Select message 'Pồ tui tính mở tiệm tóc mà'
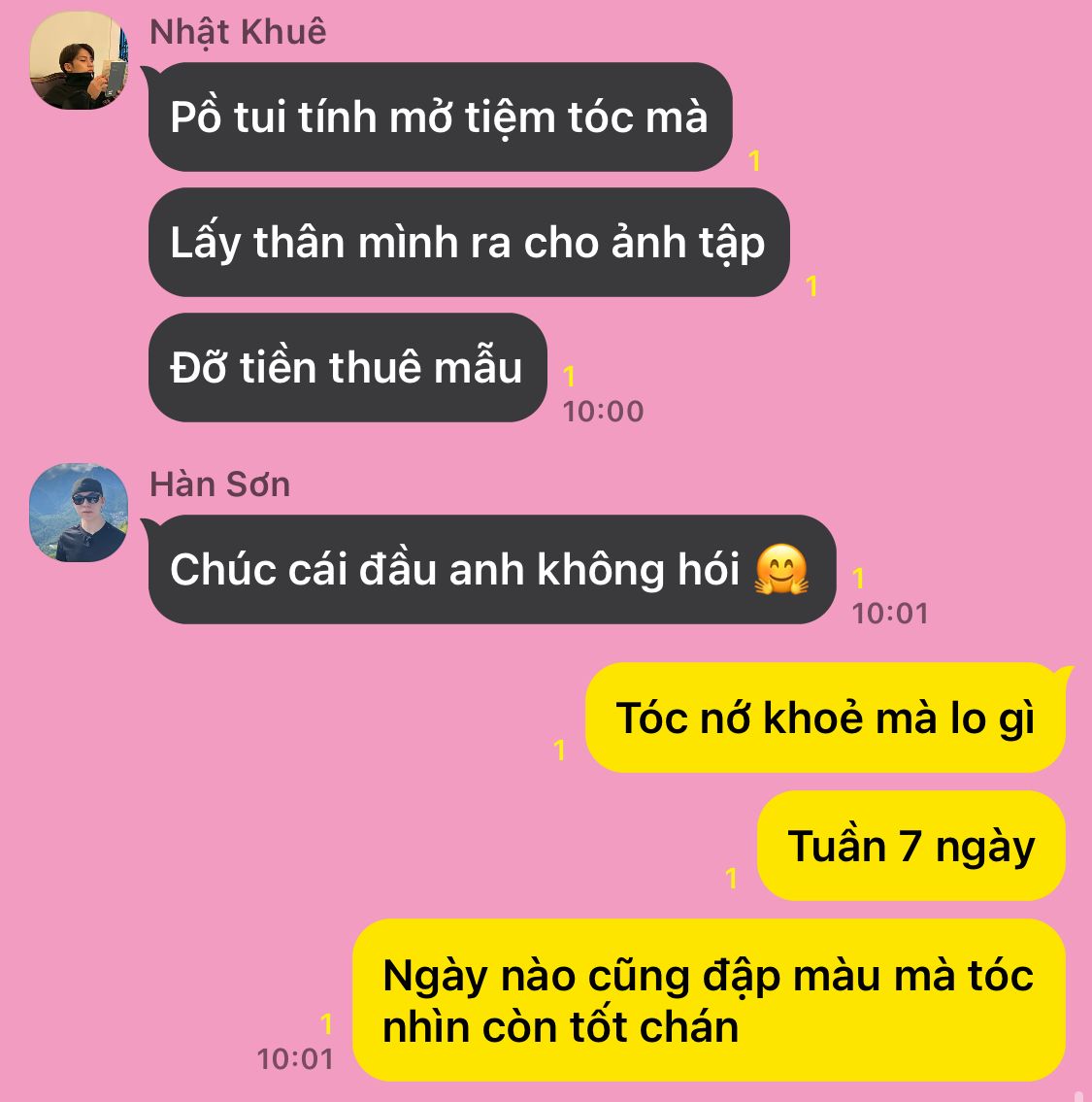The image size is (1092, 1102). (441, 117)
